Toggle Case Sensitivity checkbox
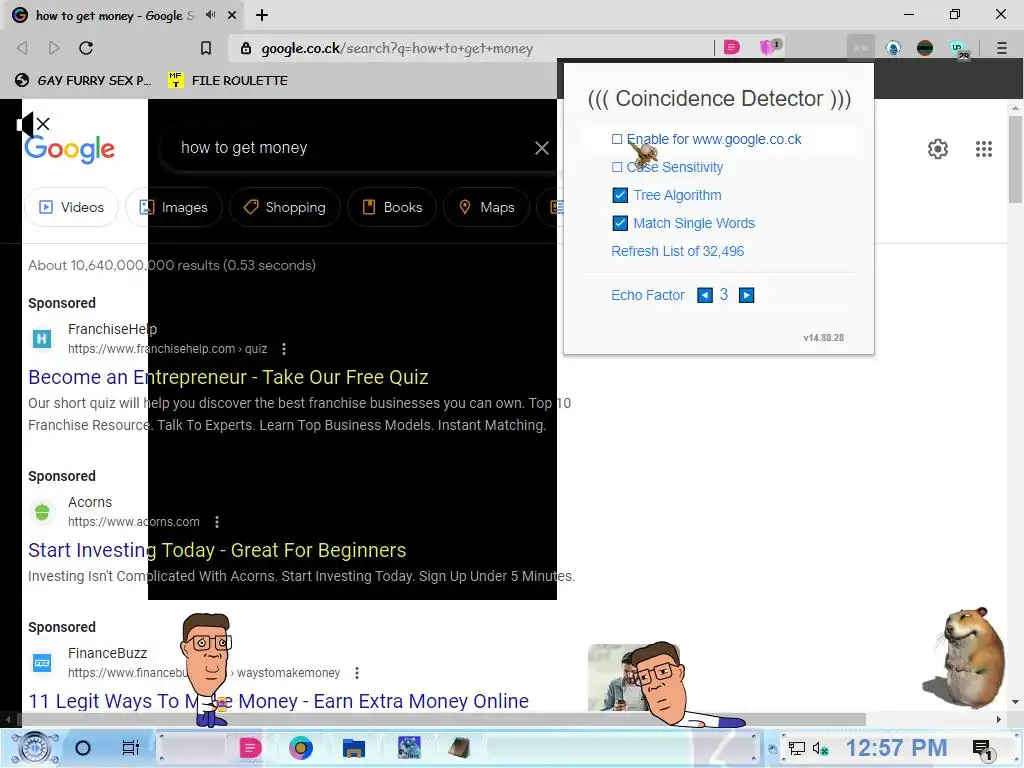 (x=616, y=167)
